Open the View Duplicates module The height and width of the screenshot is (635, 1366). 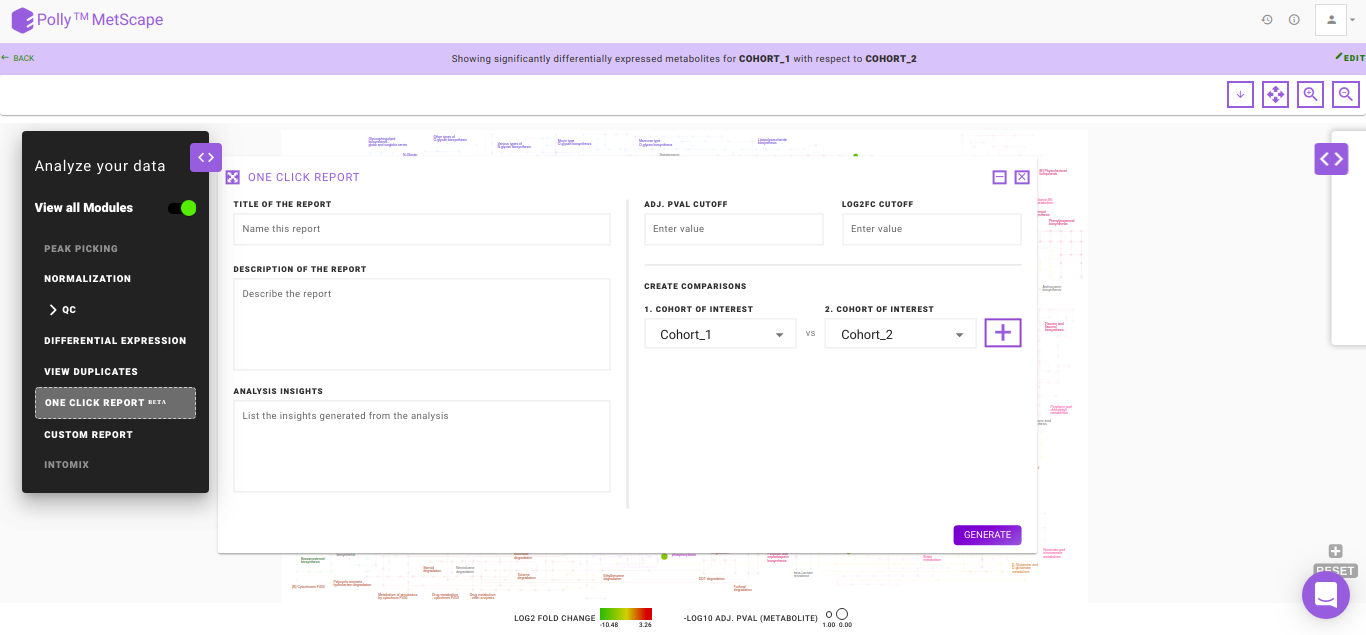[91, 372]
